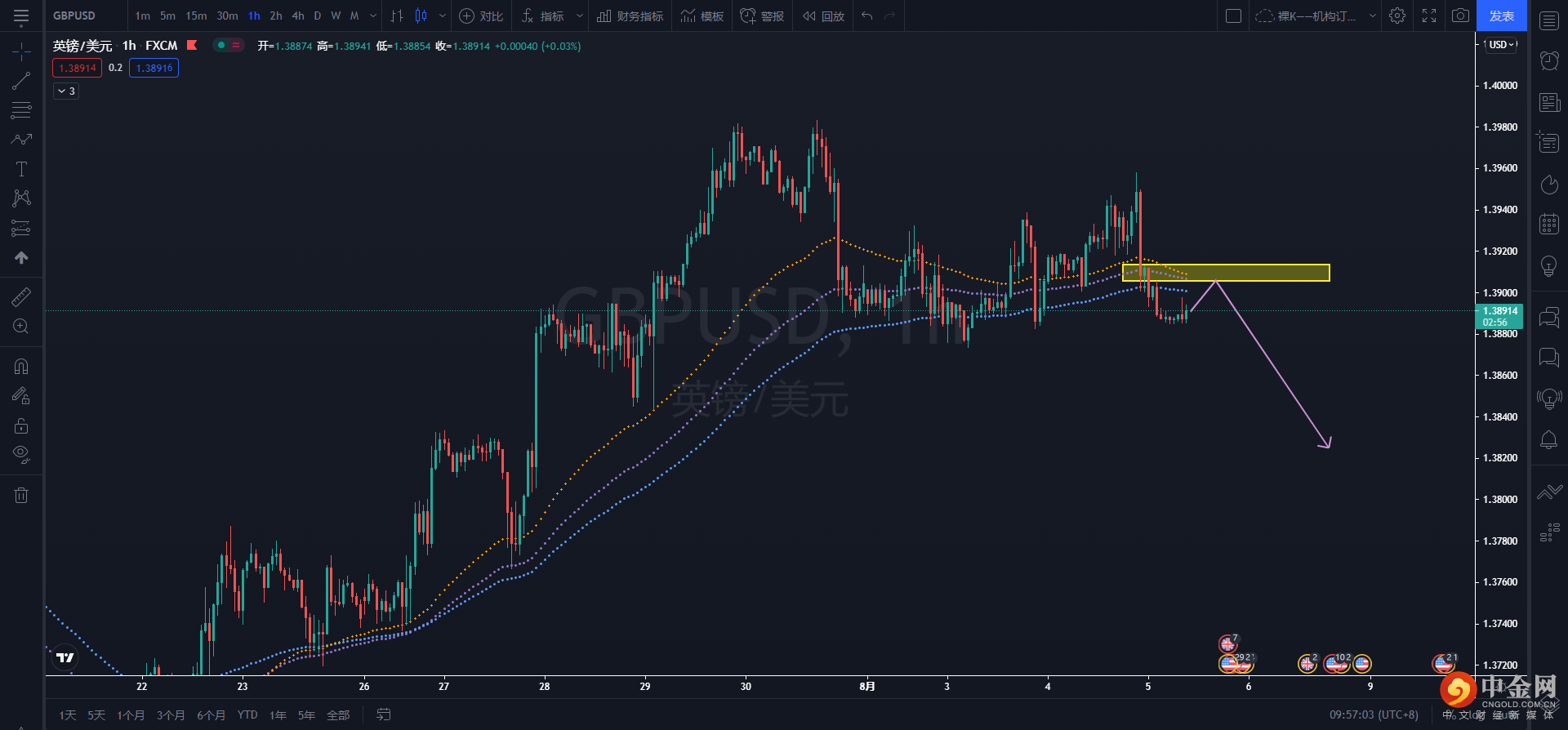Image resolution: width=1568 pixels, height=730 pixels.
Task: Redo the chart action
Action: (x=890, y=16)
